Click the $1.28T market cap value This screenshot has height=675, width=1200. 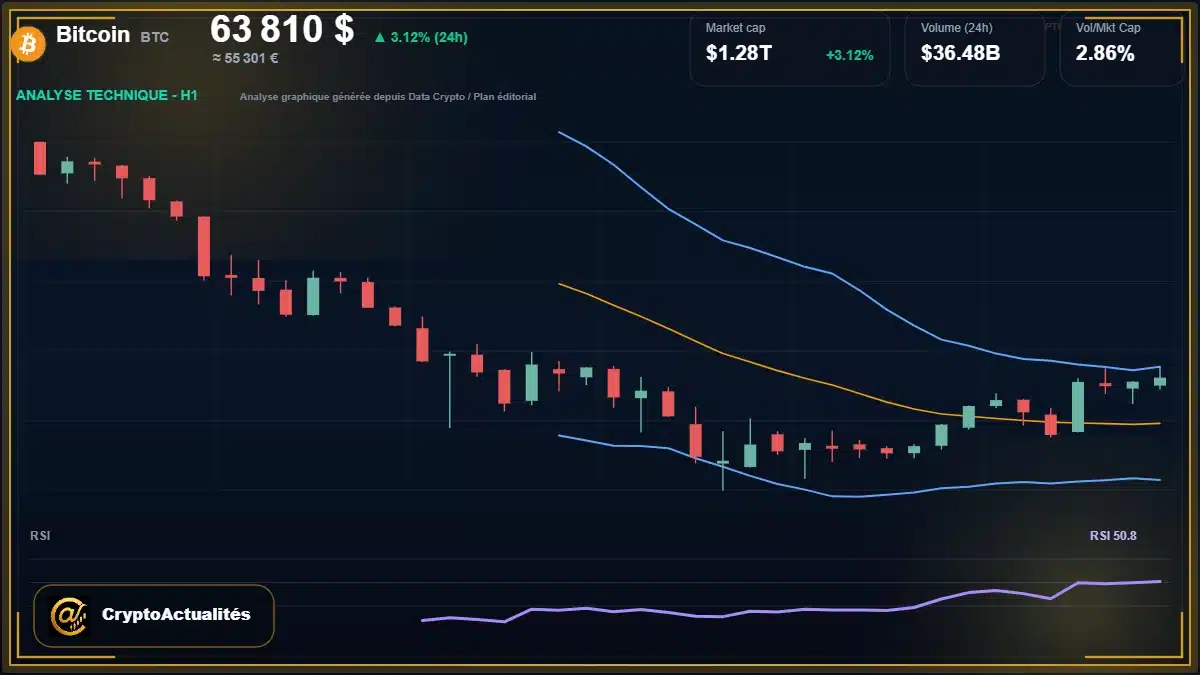(739, 54)
